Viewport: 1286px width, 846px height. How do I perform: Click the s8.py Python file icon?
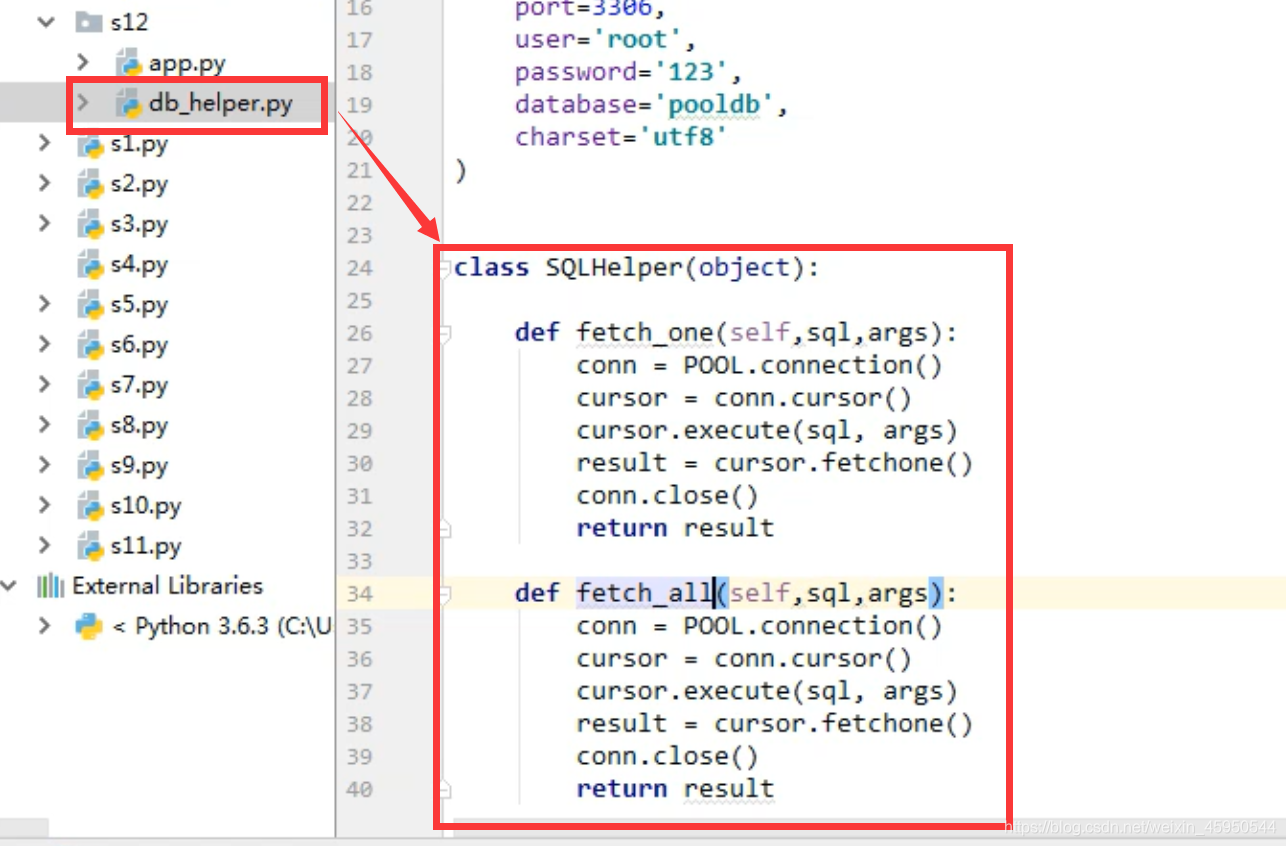(x=91, y=425)
